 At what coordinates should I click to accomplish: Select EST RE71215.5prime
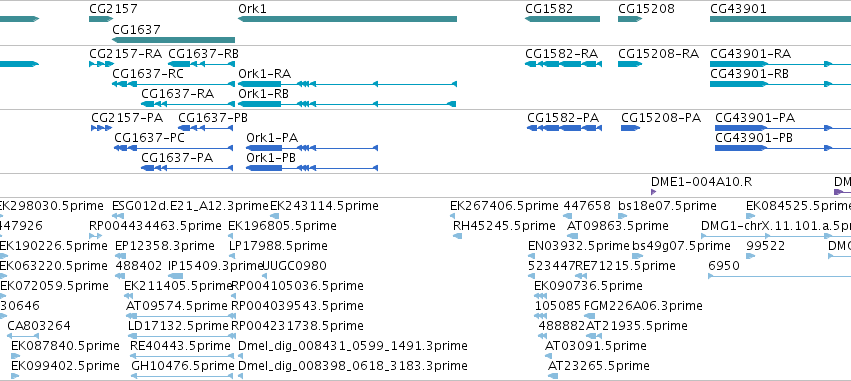pos(625,266)
